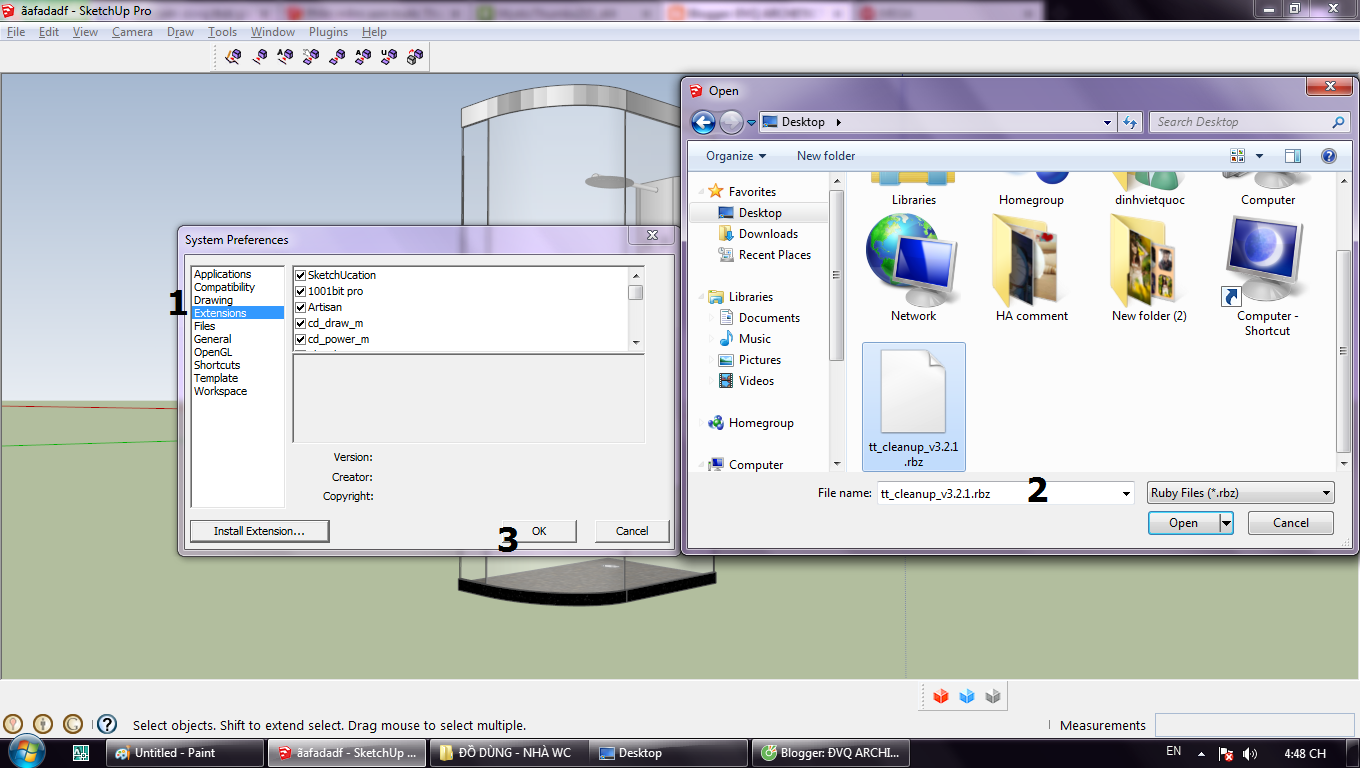Click the Install Extension button
This screenshot has height=768, width=1360.
point(259,531)
